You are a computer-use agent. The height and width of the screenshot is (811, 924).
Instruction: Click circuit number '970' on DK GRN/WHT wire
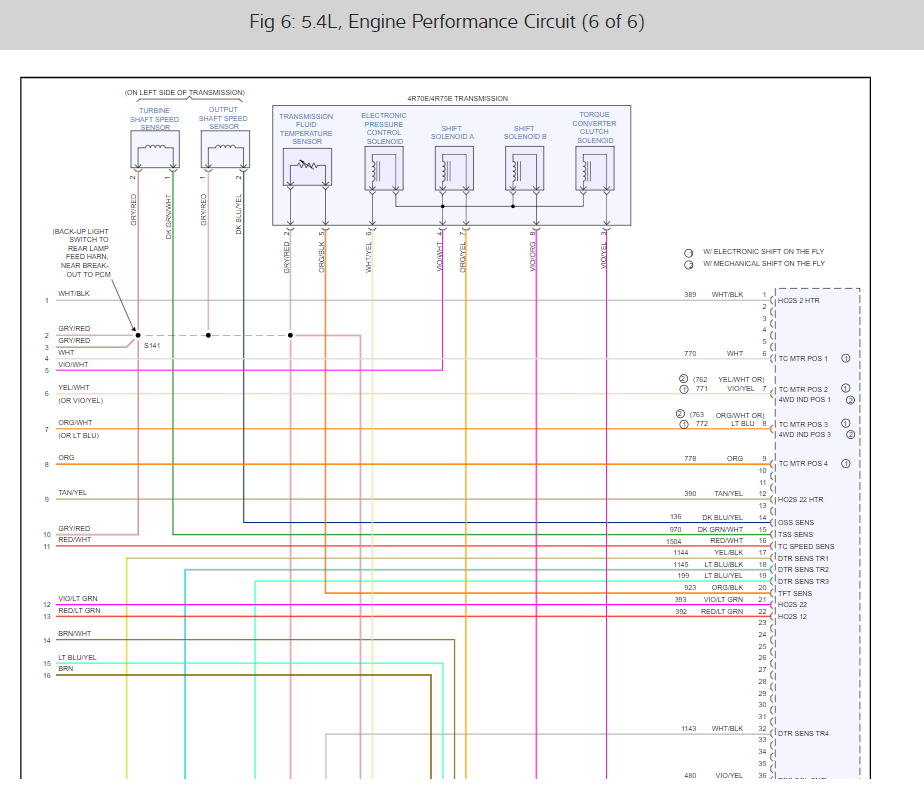(675, 530)
